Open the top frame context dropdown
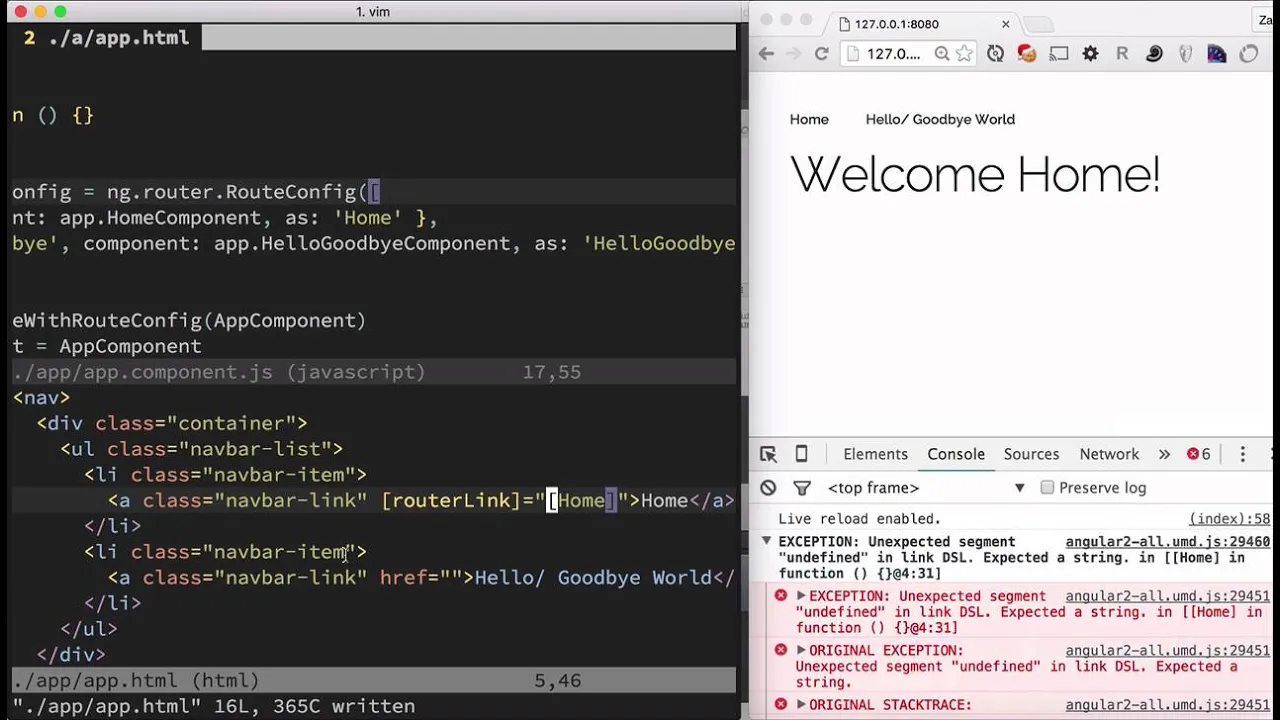Screen dimensions: 1280x720 coord(926,488)
